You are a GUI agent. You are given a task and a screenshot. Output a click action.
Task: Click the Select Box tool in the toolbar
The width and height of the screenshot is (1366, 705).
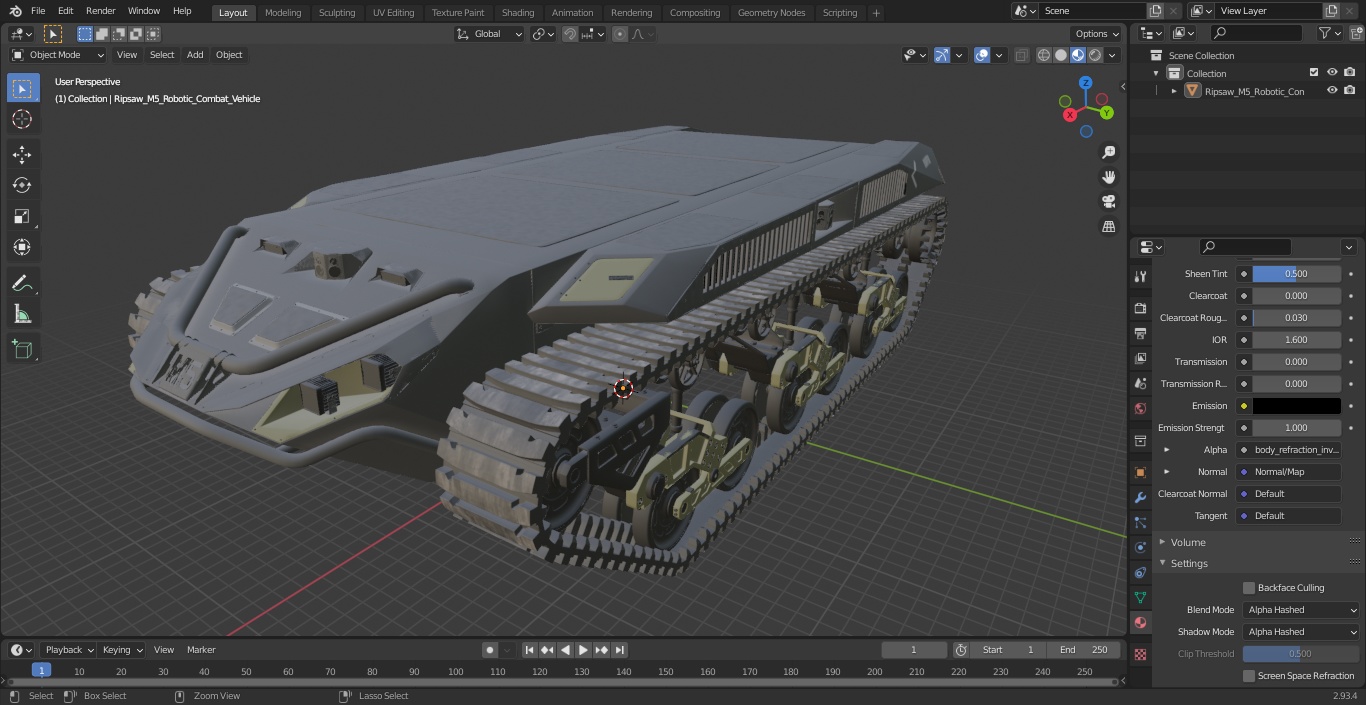tap(22, 88)
